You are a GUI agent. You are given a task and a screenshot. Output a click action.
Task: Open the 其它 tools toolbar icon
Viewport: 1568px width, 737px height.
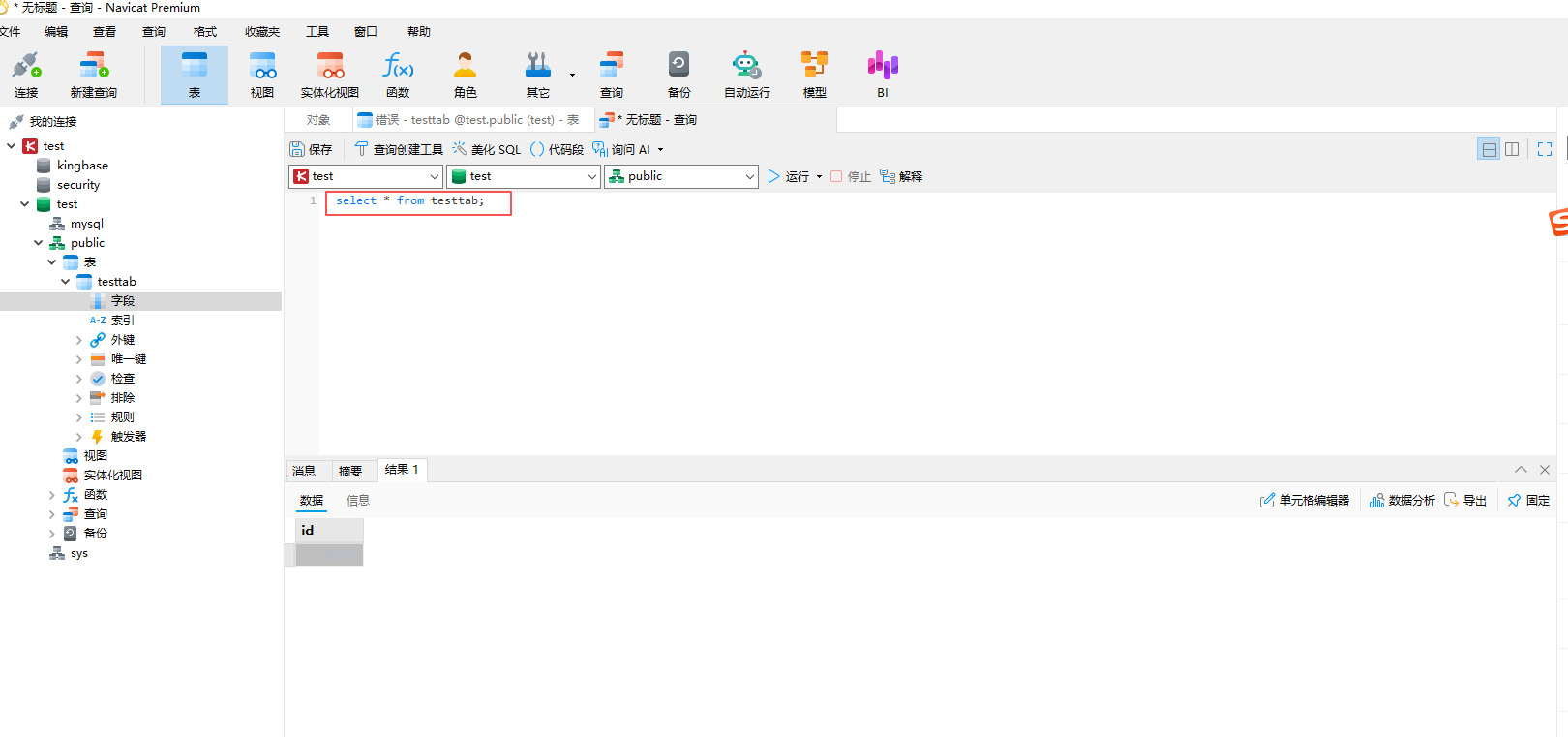(538, 75)
